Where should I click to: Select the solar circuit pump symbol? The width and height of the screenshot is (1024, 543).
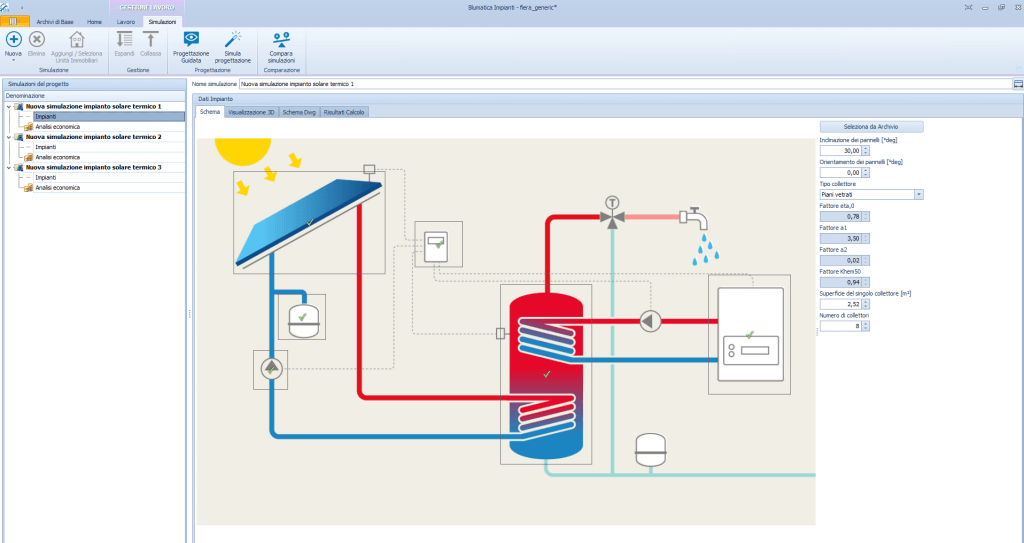point(271,369)
